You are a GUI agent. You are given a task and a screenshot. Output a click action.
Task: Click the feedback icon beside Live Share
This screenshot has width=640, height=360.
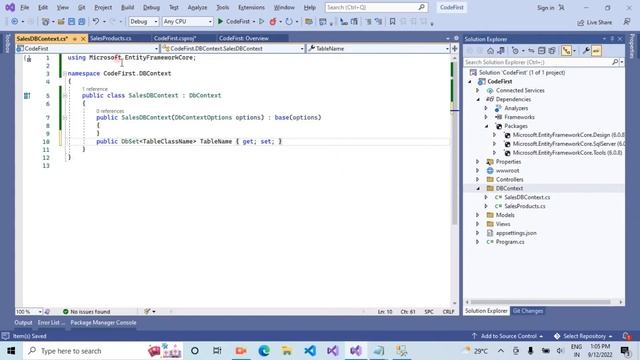(x=627, y=22)
